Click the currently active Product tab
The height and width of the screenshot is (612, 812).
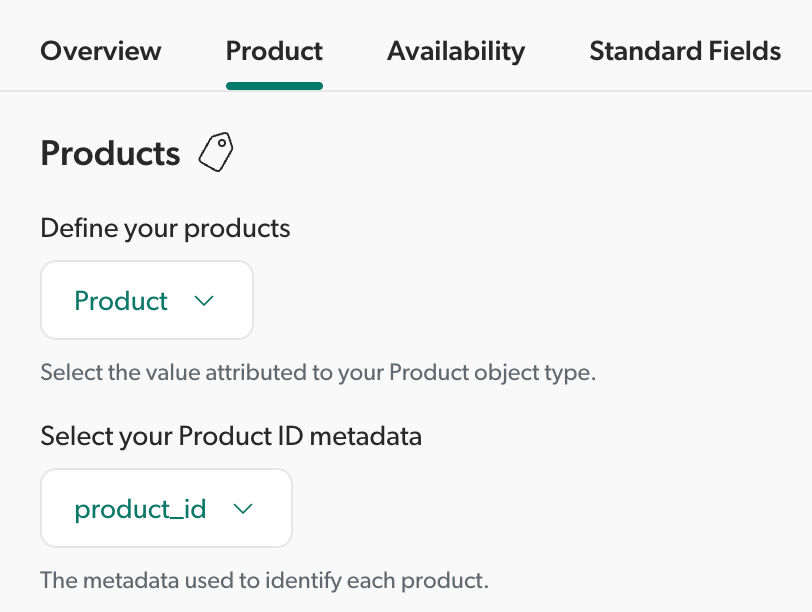274,51
